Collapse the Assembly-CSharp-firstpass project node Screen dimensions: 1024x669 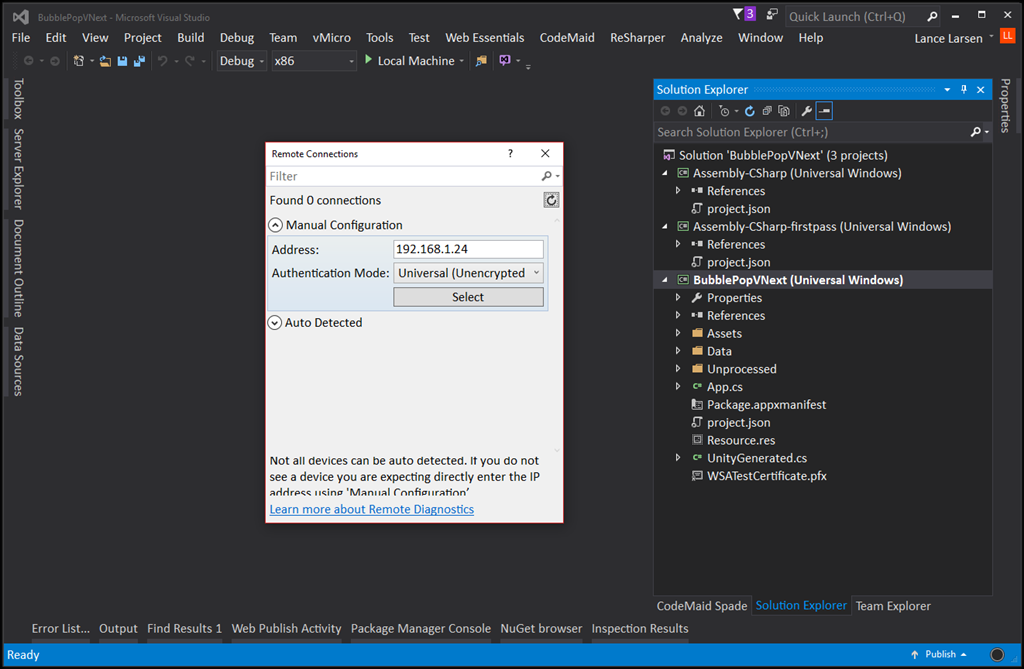point(665,227)
